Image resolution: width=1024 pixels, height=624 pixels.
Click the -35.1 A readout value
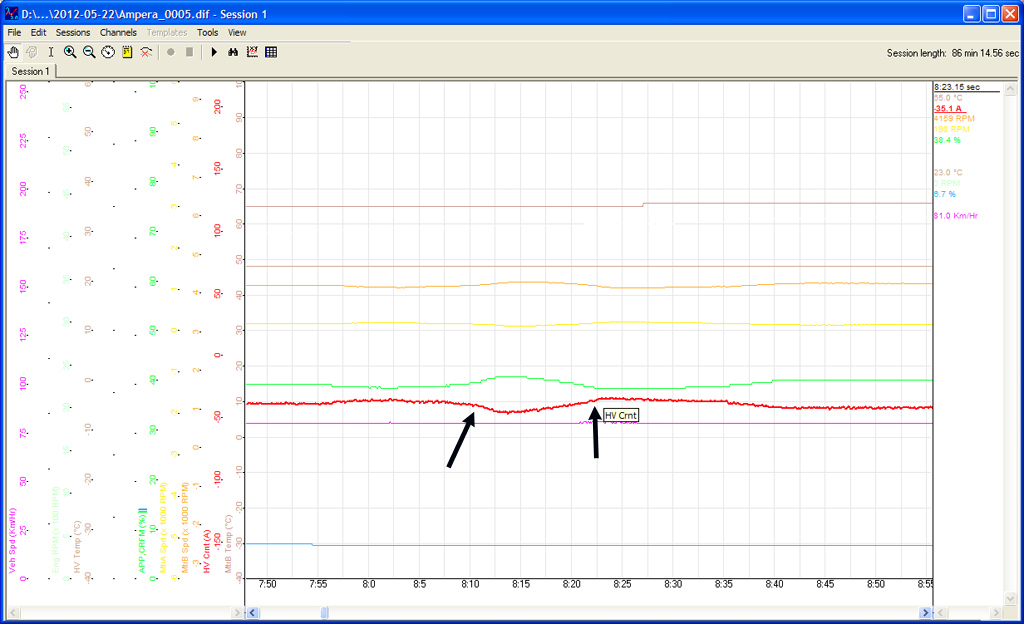click(x=948, y=108)
